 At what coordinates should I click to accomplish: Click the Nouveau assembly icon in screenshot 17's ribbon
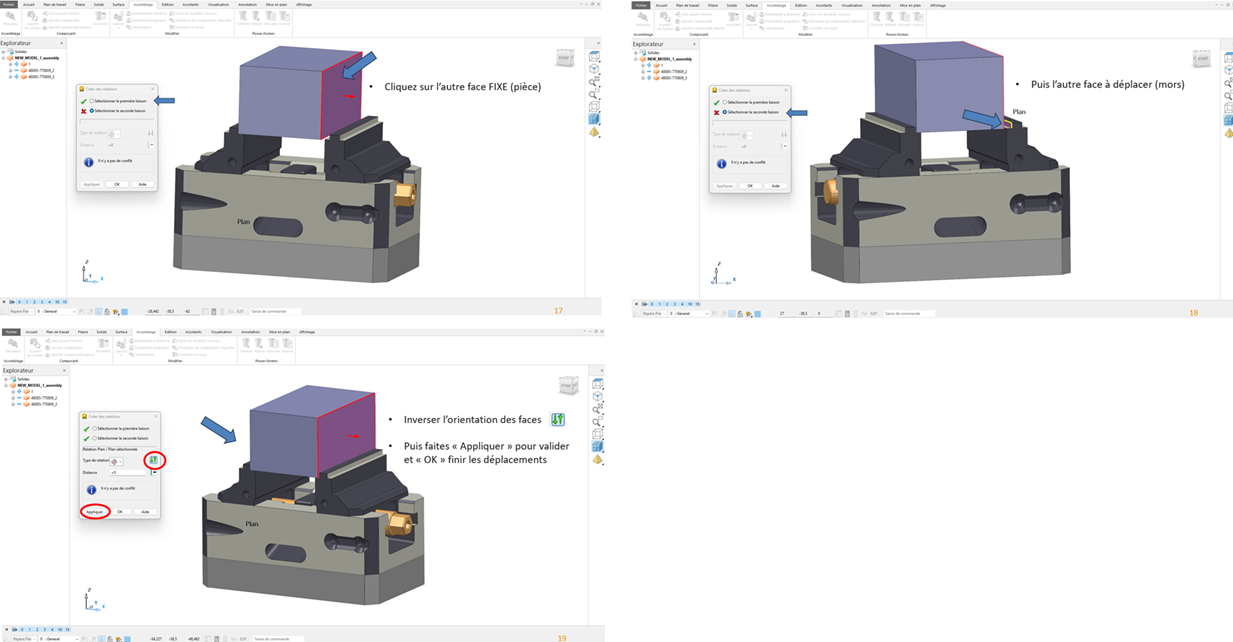[x=11, y=17]
